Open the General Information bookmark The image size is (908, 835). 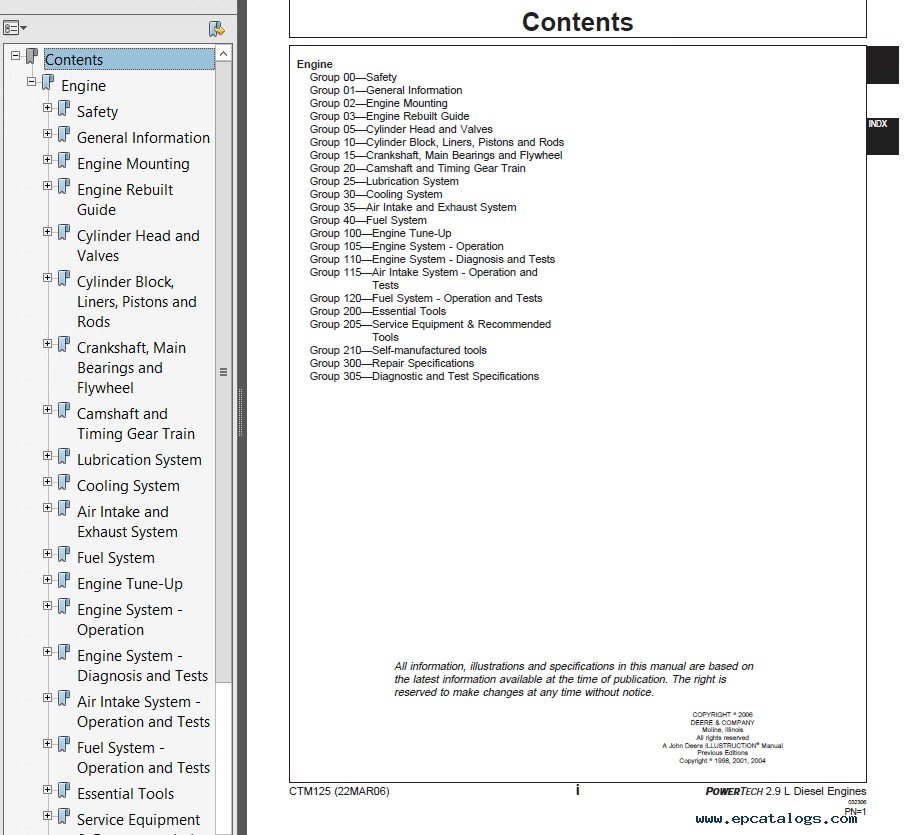(143, 138)
